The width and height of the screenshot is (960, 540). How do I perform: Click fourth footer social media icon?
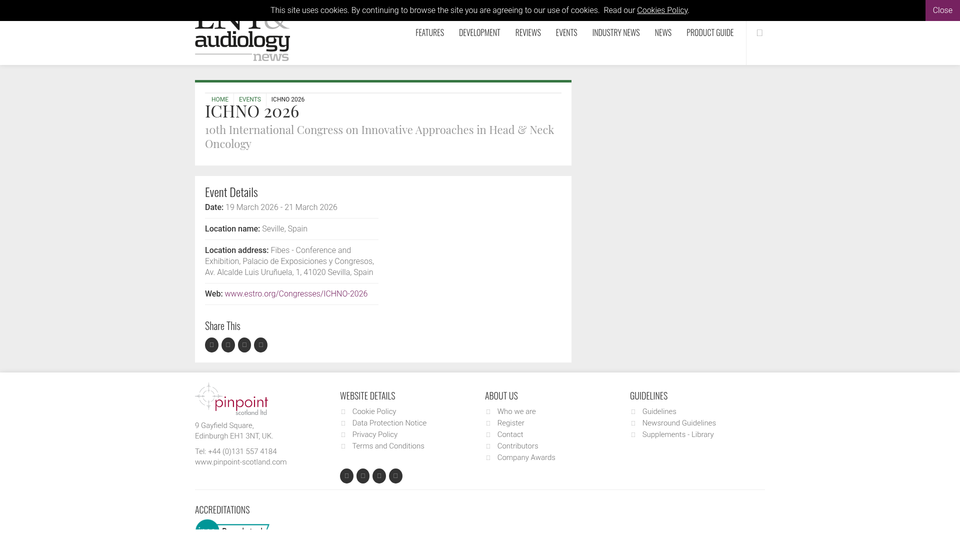(x=396, y=476)
